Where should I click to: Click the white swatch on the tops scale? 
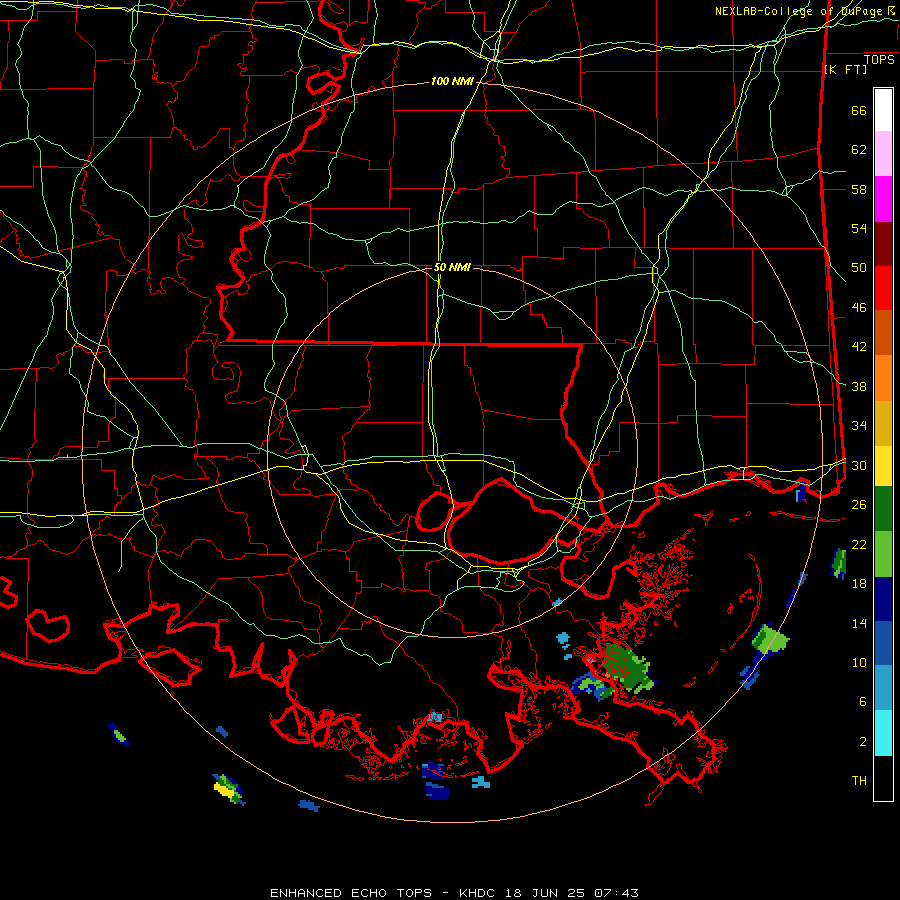[883, 110]
